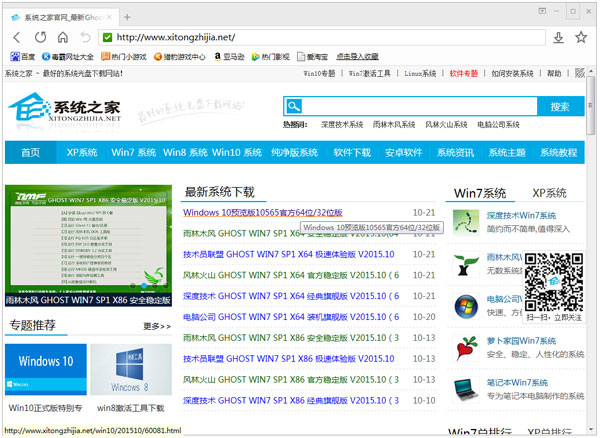Open the 百度 bookmark
The image size is (600, 438).
pyautogui.click(x=23, y=57)
